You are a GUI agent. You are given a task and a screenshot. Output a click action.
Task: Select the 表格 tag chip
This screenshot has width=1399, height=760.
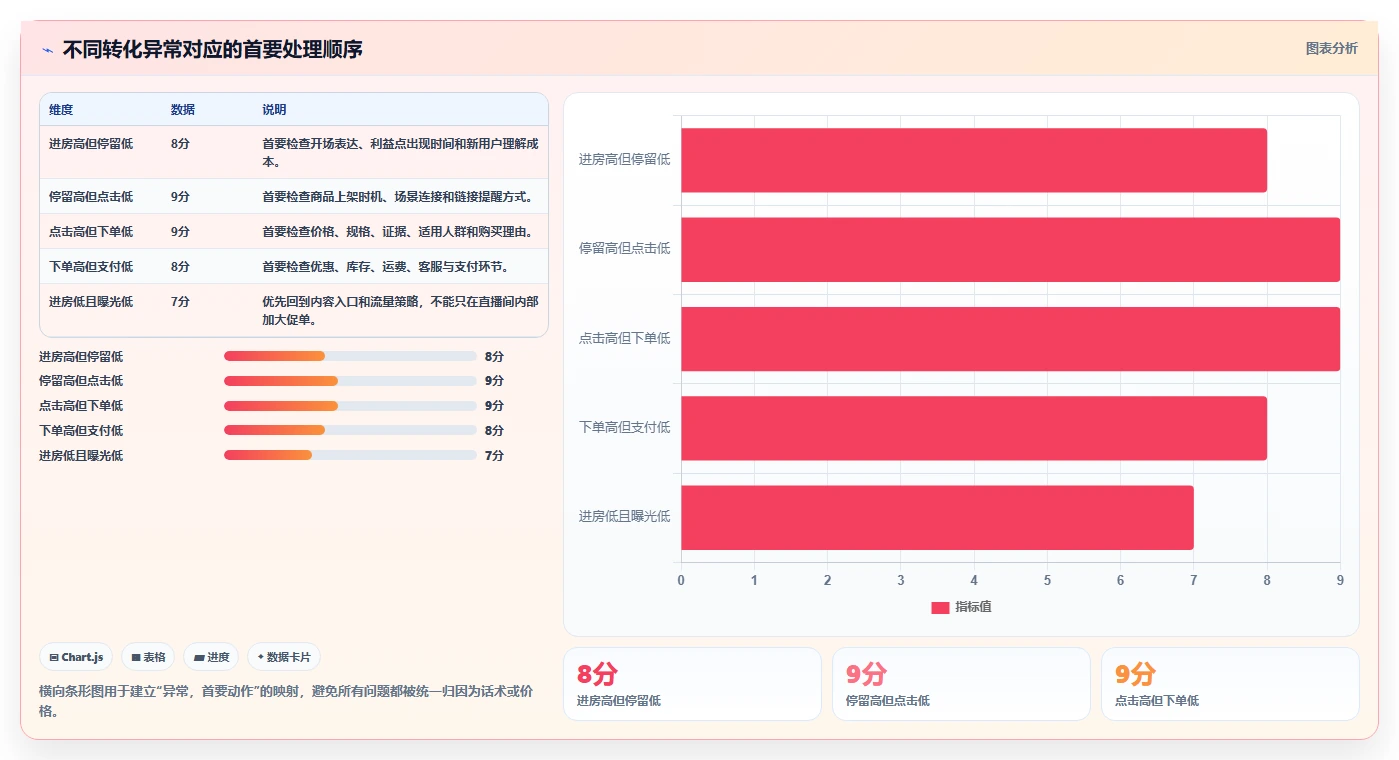coord(148,657)
